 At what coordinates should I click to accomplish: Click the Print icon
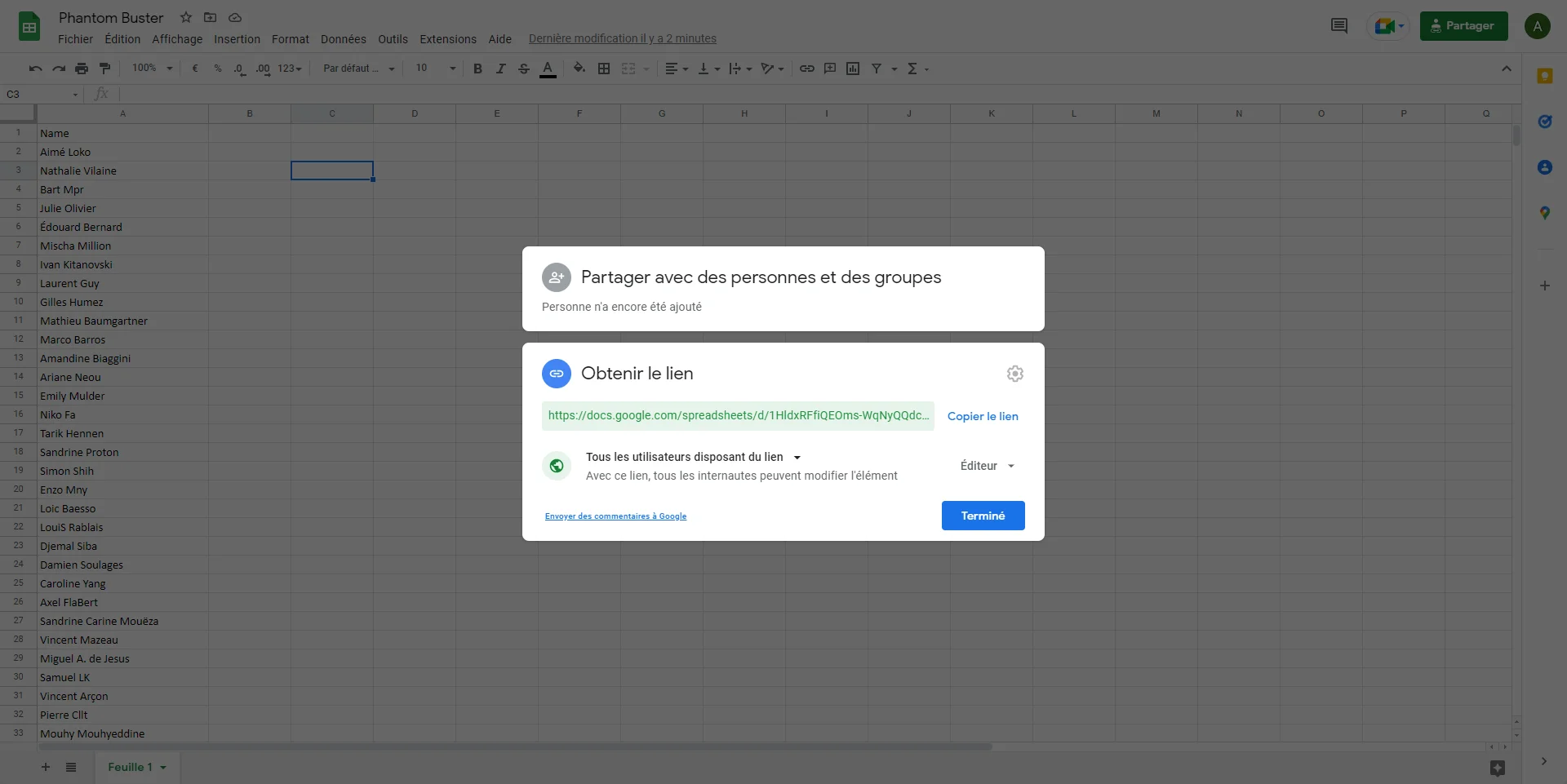click(82, 69)
